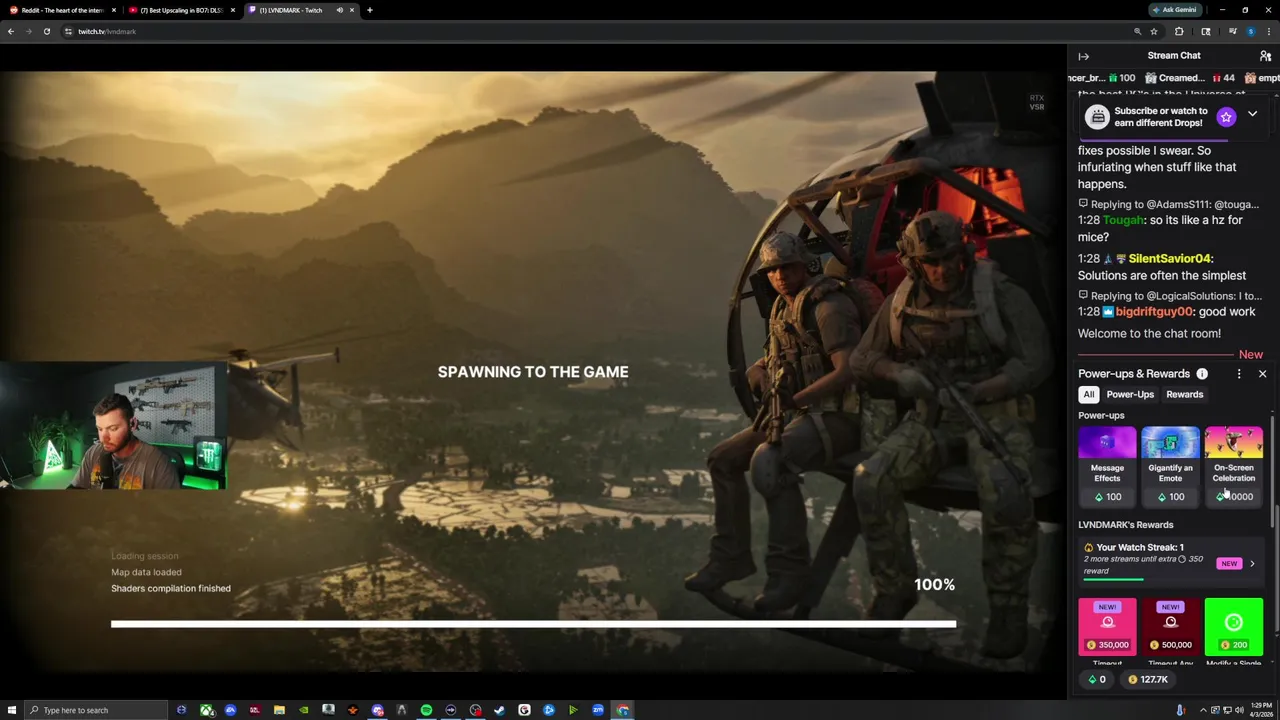Switch to the Rewards tab
This screenshot has height=720, width=1280.
pyautogui.click(x=1184, y=394)
